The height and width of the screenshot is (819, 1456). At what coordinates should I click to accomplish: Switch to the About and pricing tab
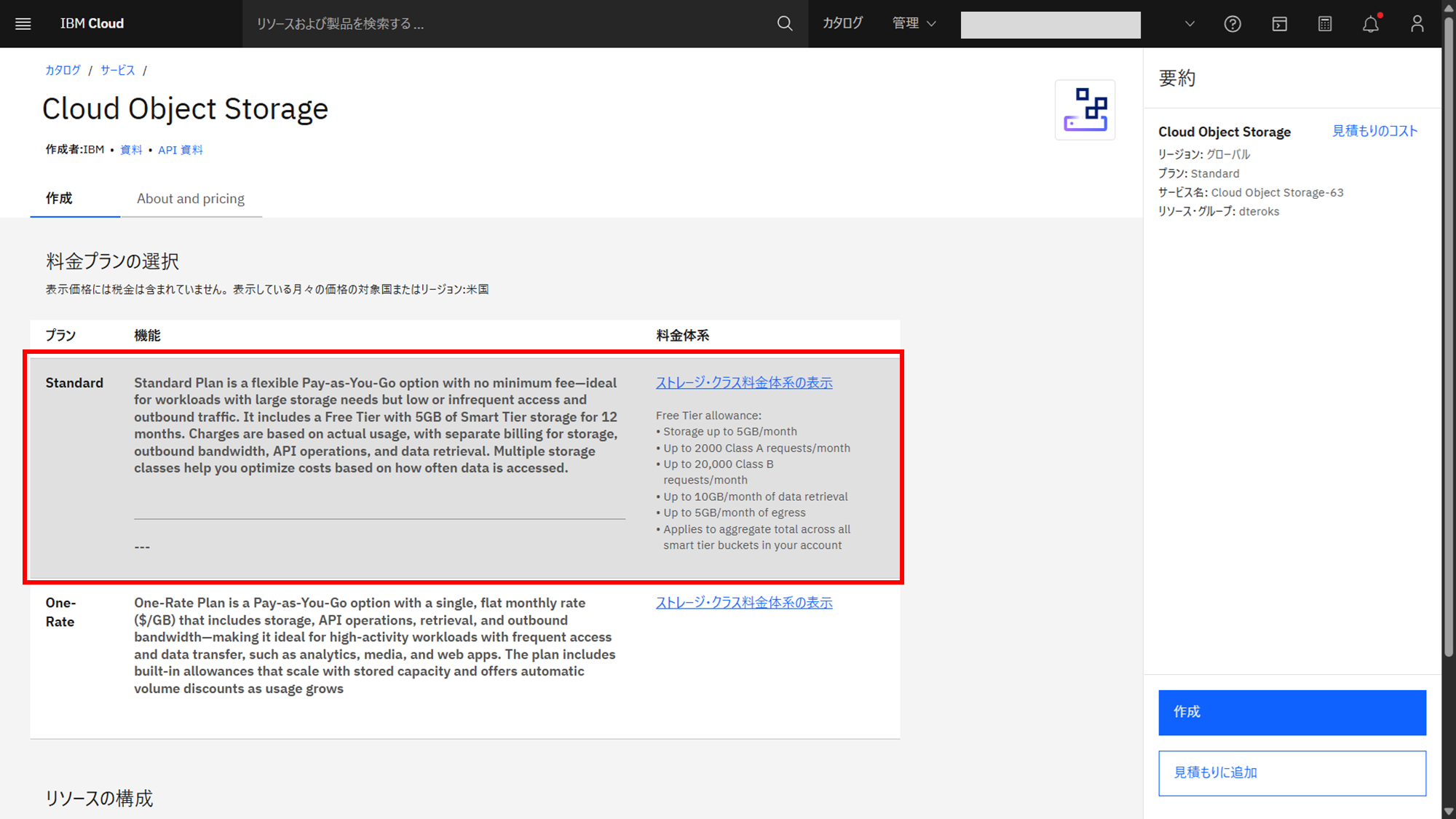tap(191, 199)
